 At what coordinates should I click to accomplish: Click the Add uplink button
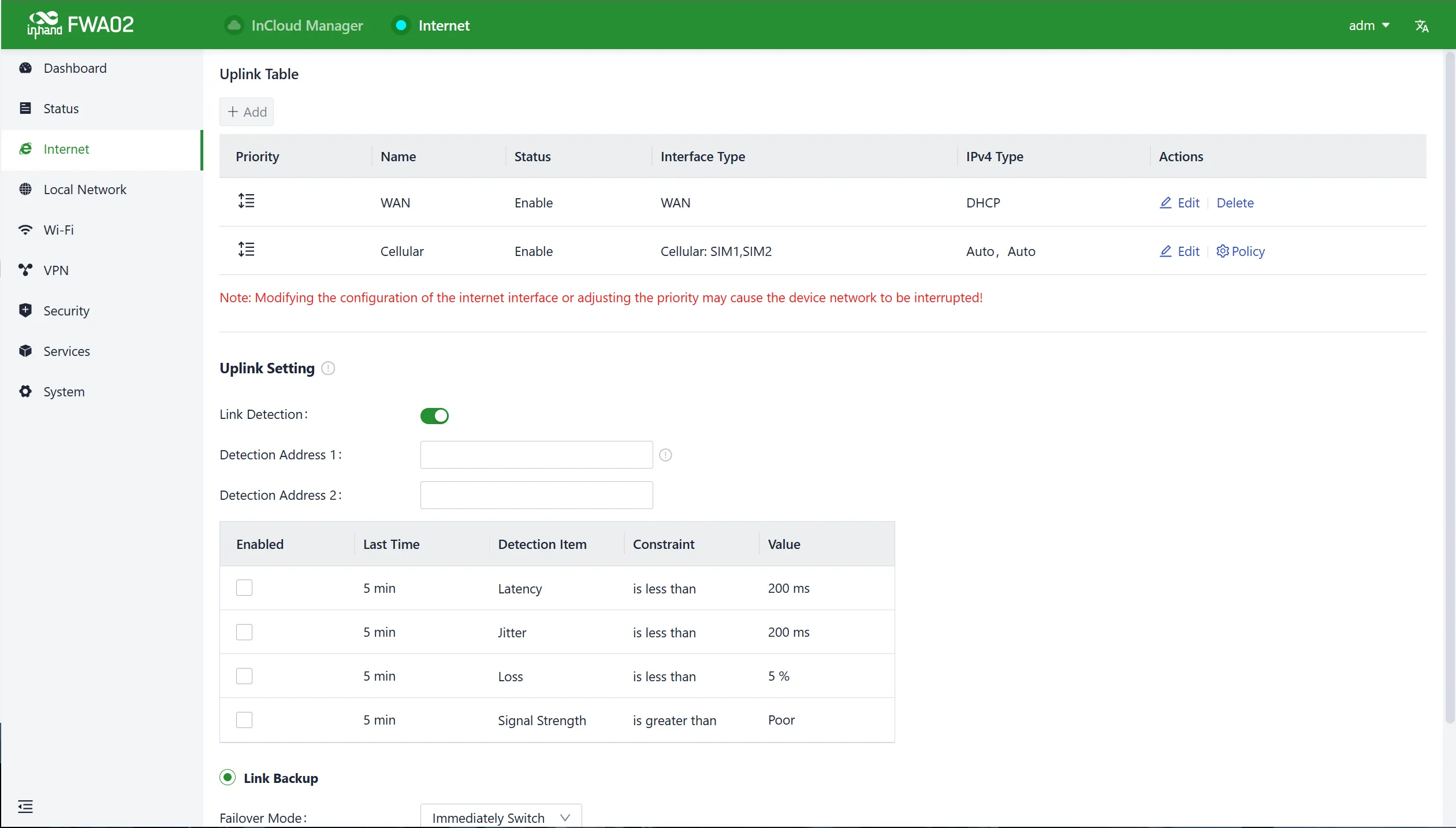click(247, 112)
